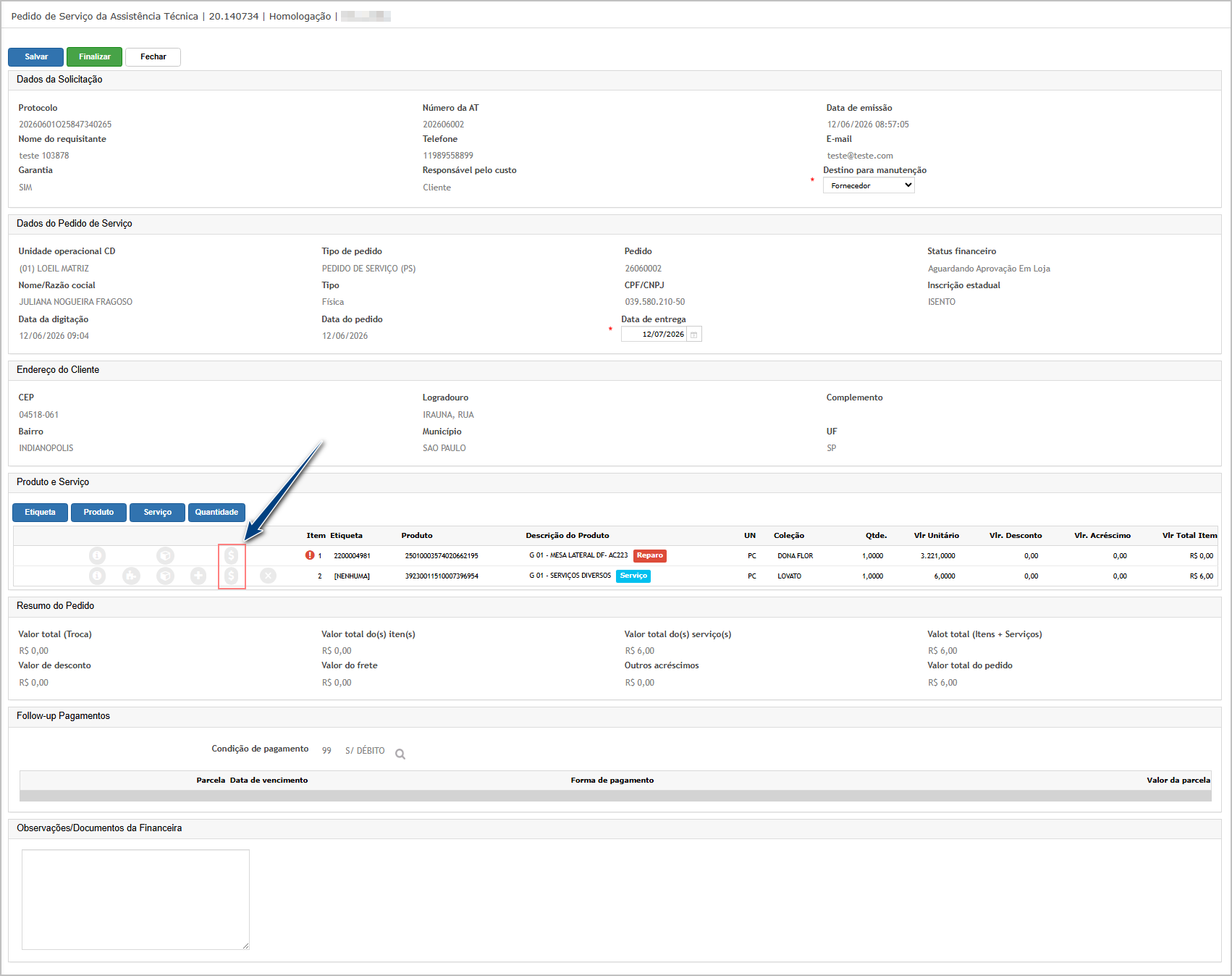Click the red alert icon beside item 1
Viewport: 1232px width, 976px height.
pyautogui.click(x=310, y=555)
